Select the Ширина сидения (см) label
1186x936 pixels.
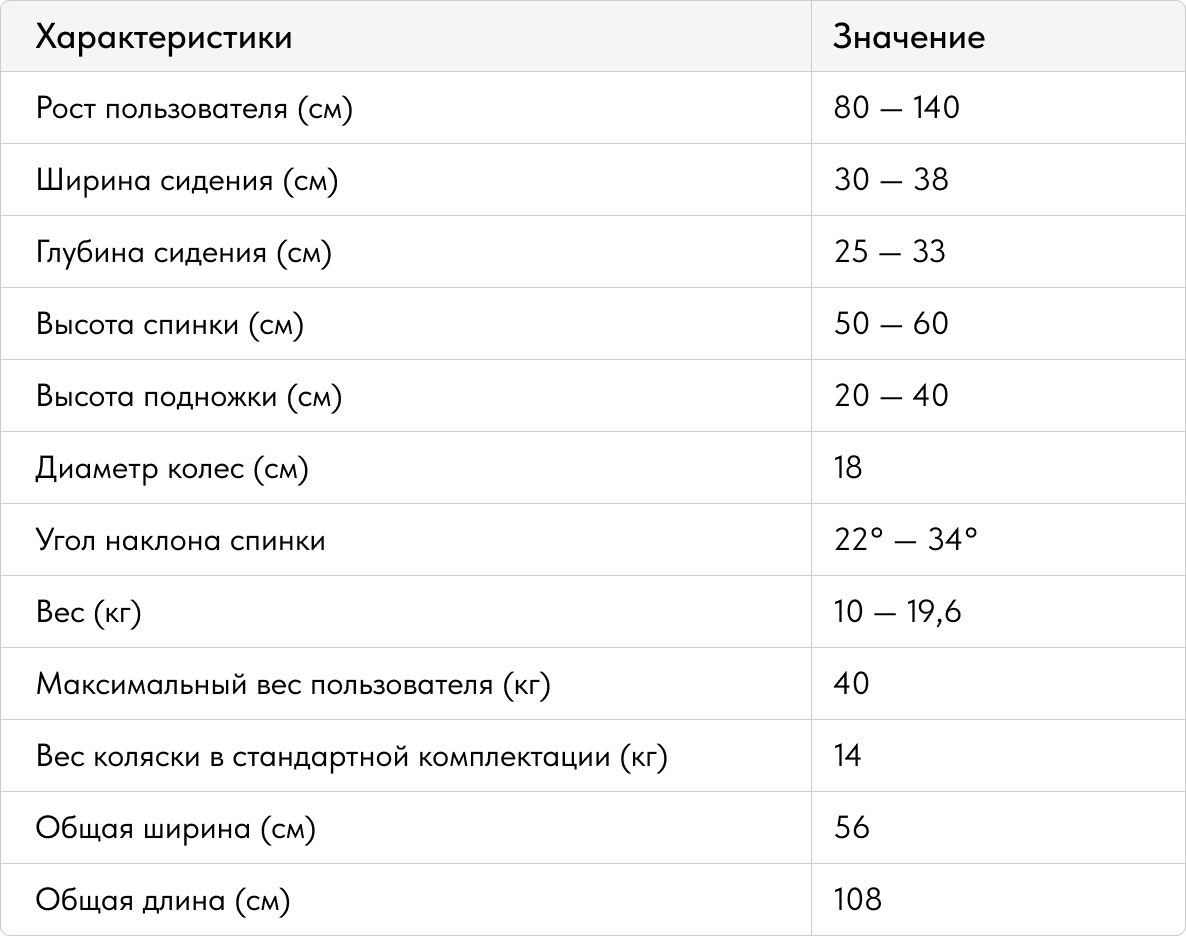(x=187, y=180)
